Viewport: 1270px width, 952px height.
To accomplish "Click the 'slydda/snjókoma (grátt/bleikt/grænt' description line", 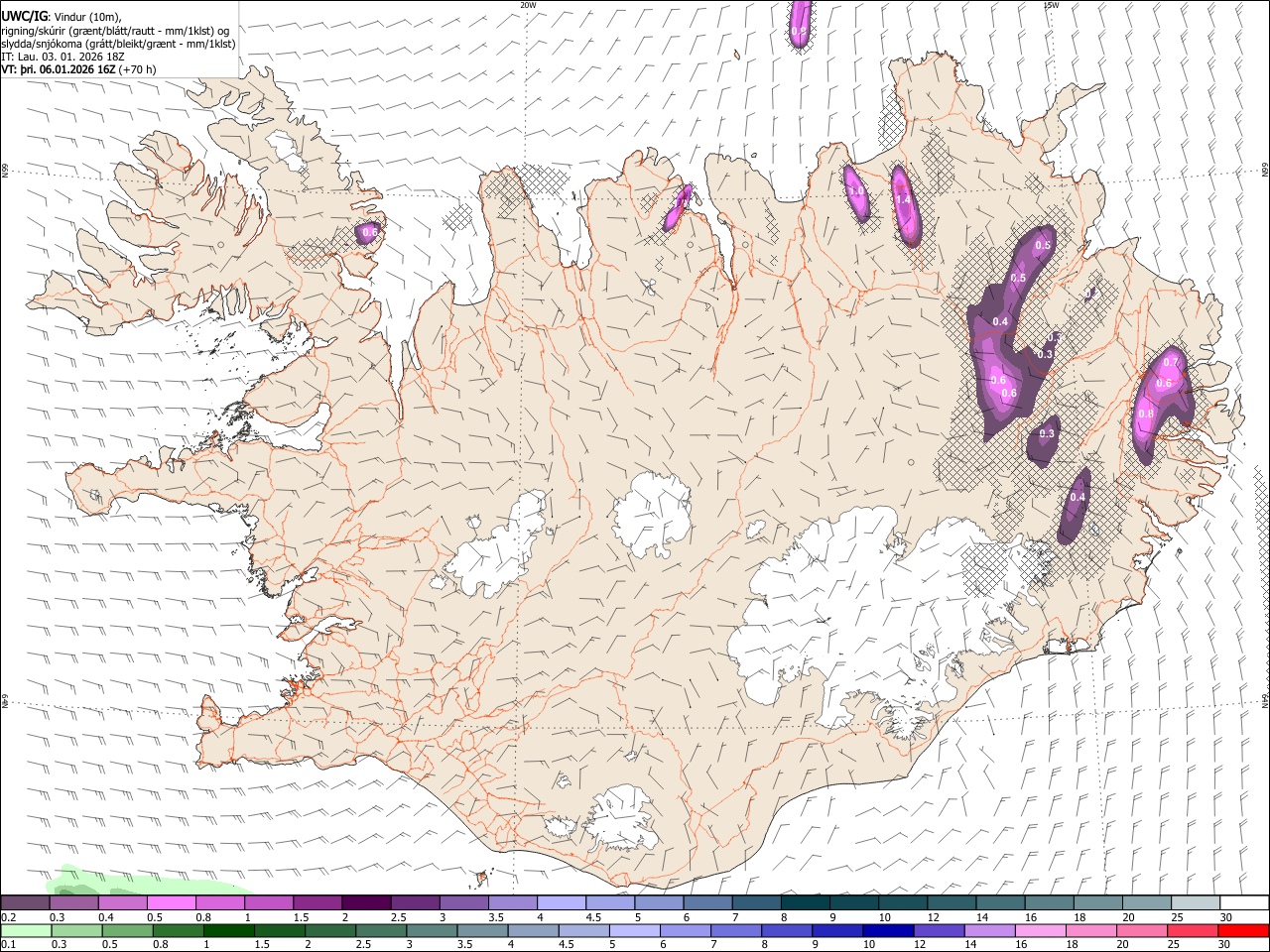I will coord(118,44).
